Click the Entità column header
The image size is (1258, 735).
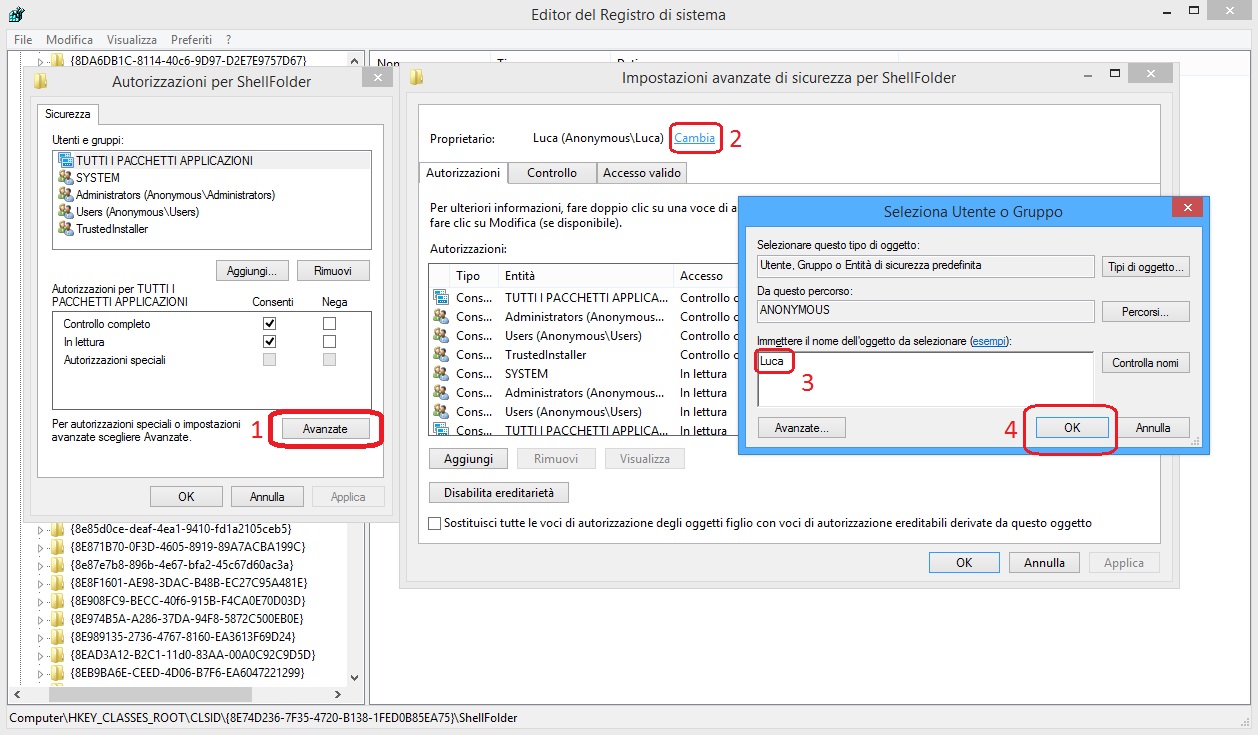586,276
